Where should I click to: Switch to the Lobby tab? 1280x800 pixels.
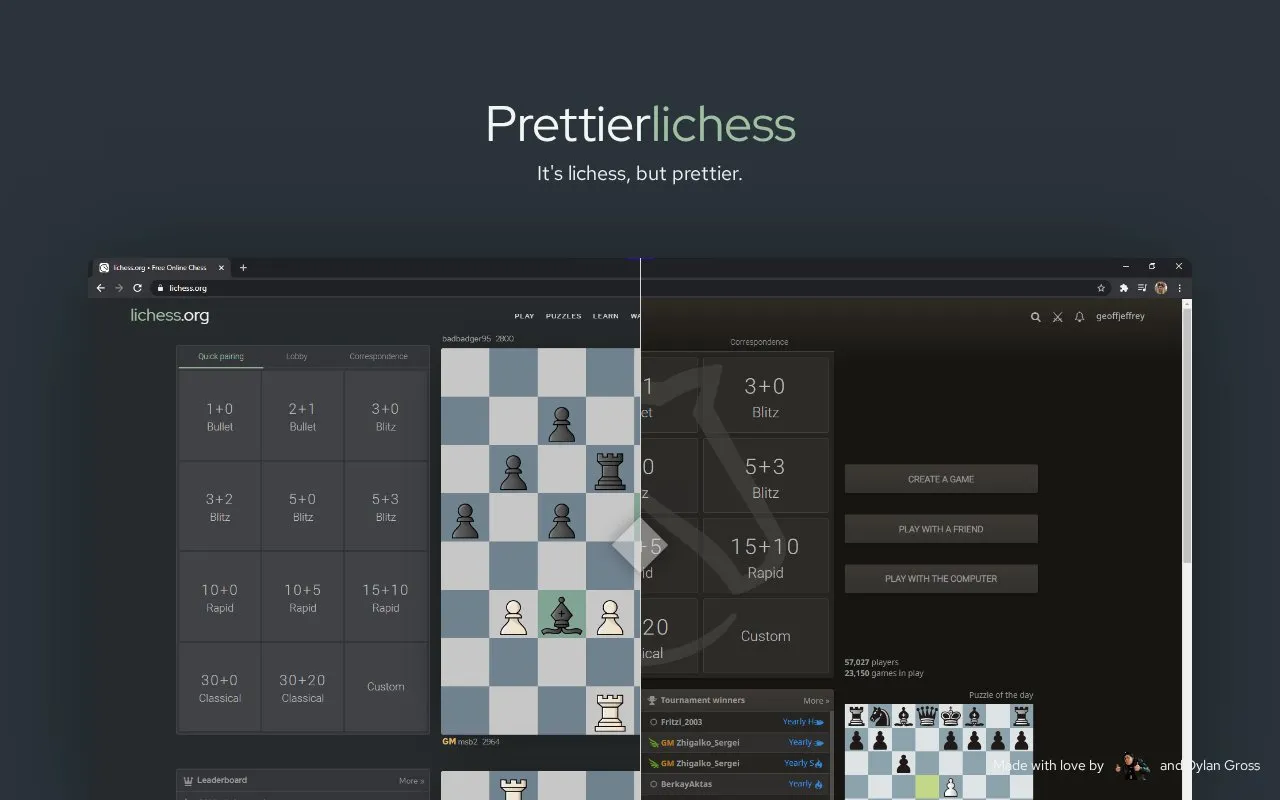point(297,356)
